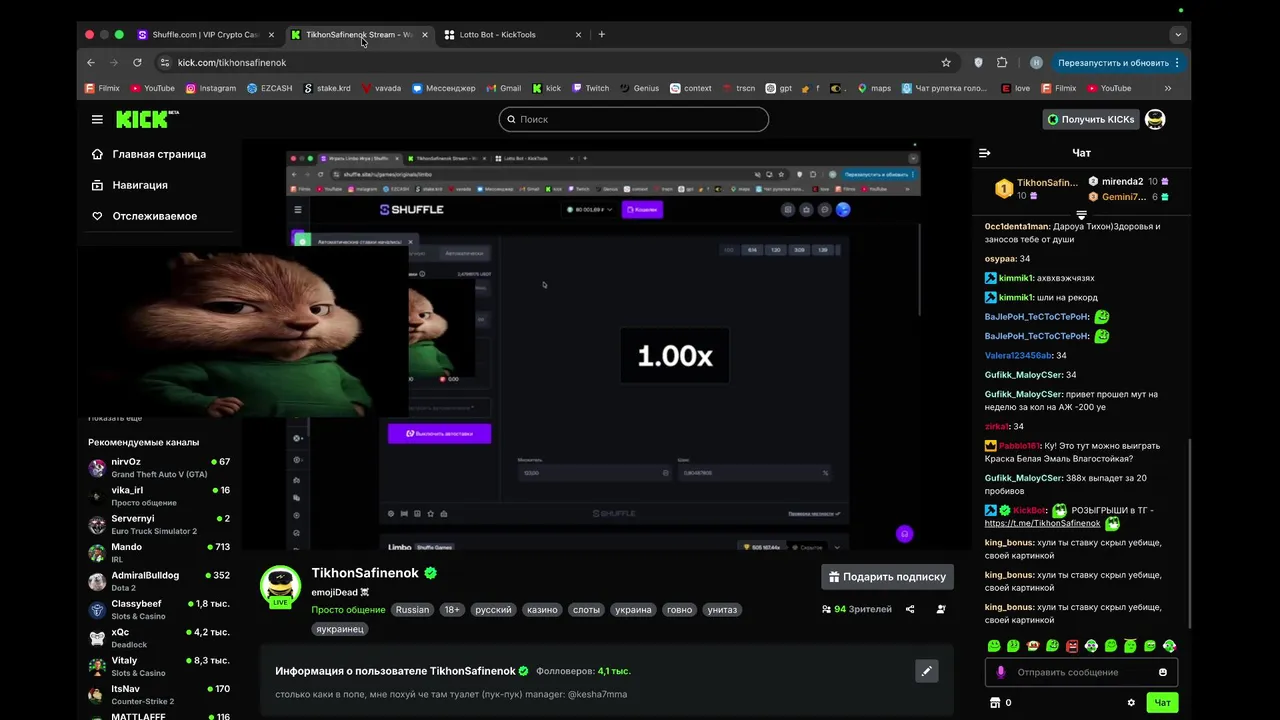
Task: Close the Lotto Bot - KickTools tab
Action: tap(578, 34)
